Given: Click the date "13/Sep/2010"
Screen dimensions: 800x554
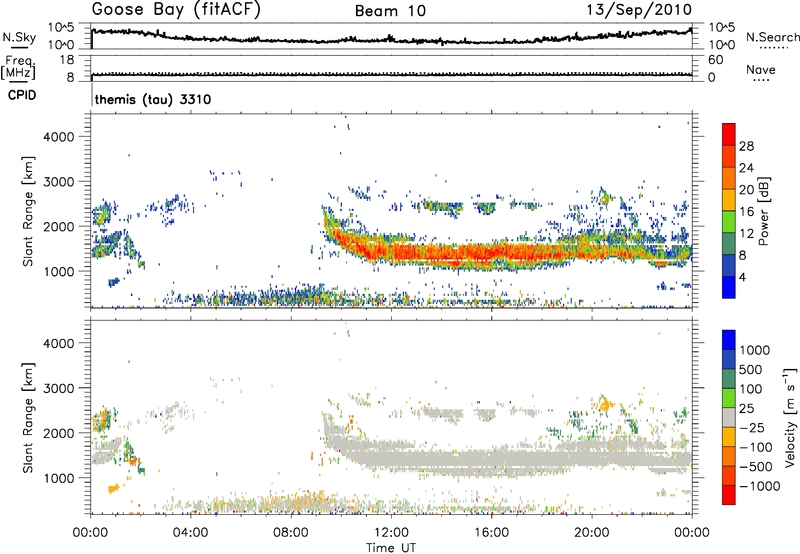Looking at the screenshot, I should click(x=639, y=9).
